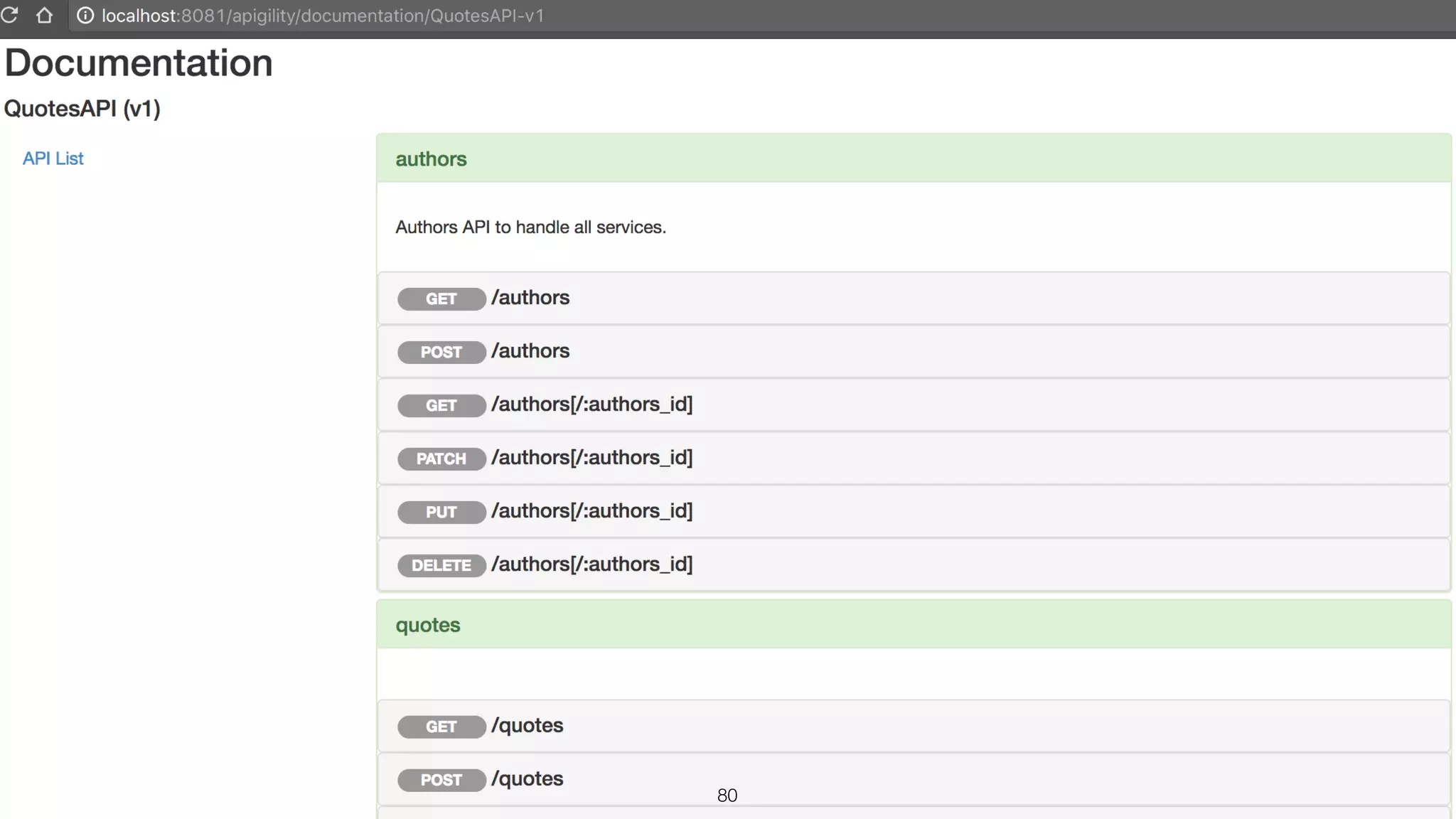This screenshot has height=819, width=1456.
Task: Click the GET badge for /quotes
Action: (441, 727)
